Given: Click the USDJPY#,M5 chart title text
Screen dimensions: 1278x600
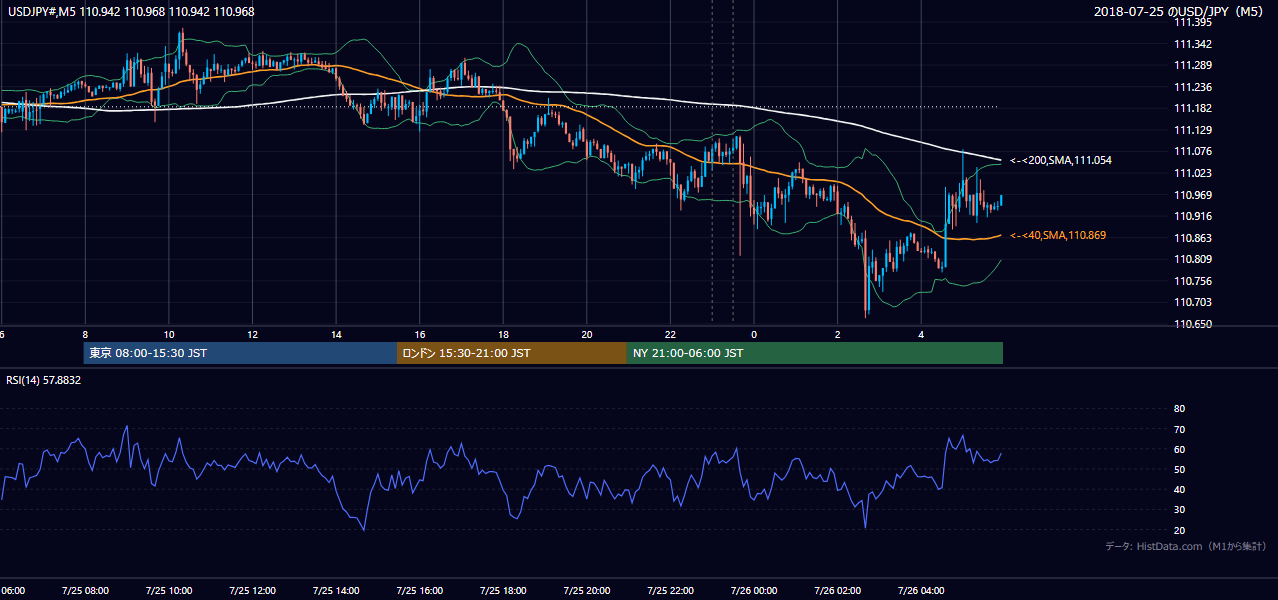Looking at the screenshot, I should (130, 12).
